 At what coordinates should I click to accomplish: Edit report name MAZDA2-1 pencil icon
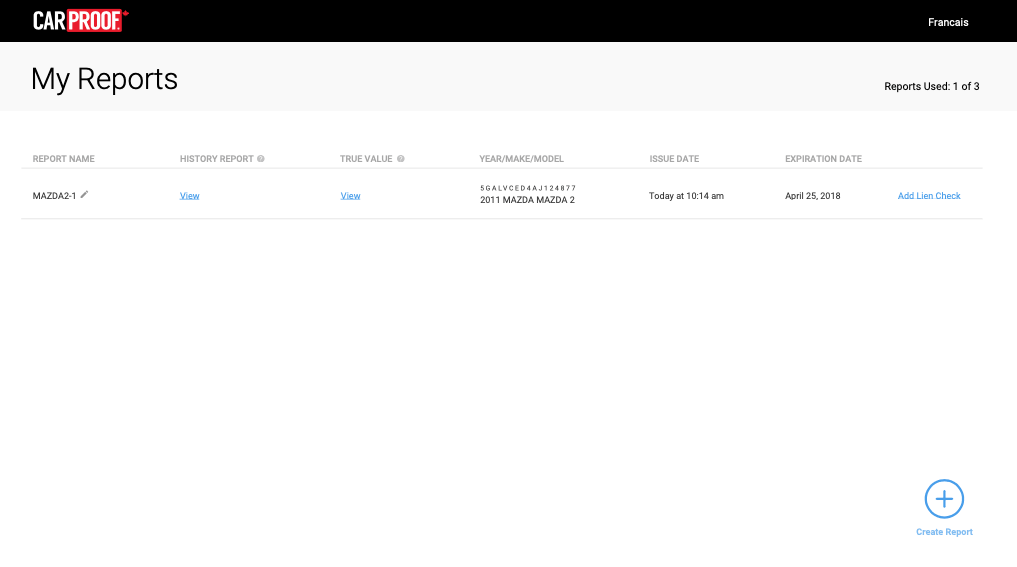[x=84, y=194]
